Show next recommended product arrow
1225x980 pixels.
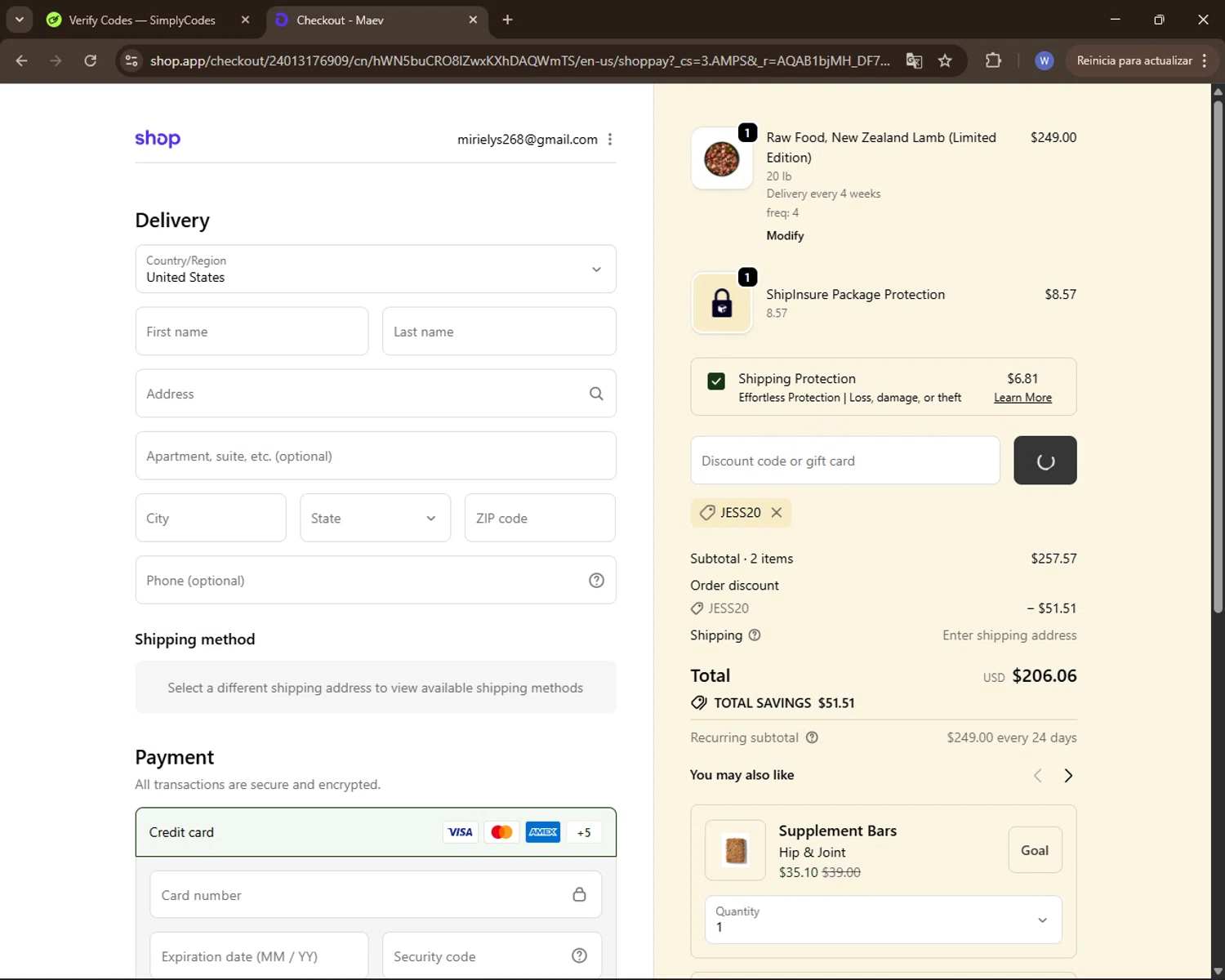click(1067, 776)
